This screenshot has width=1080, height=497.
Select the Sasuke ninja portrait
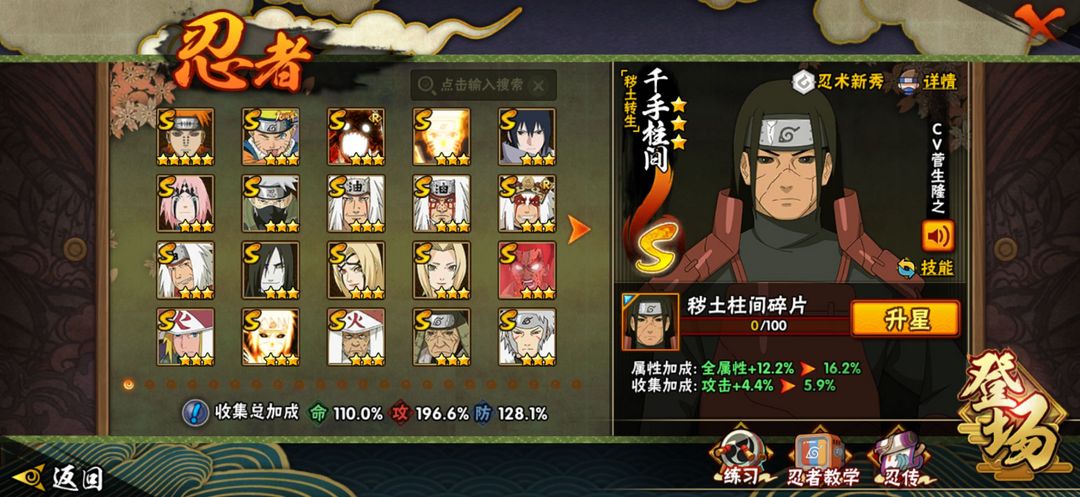(527, 136)
